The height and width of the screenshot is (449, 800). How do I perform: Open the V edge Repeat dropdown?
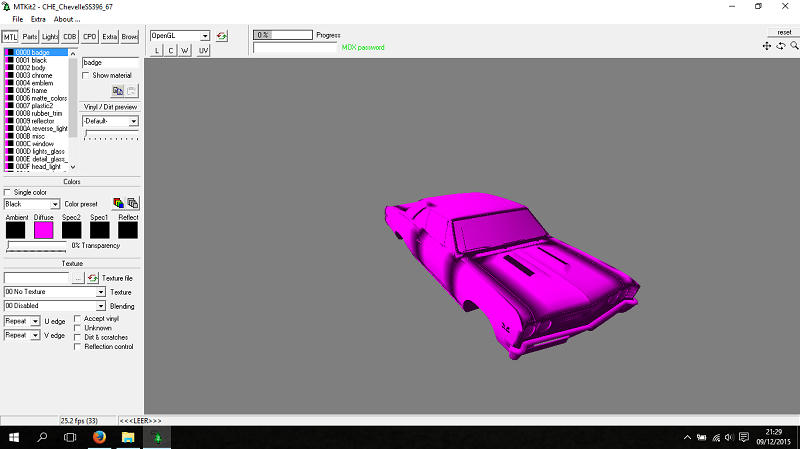(x=35, y=335)
